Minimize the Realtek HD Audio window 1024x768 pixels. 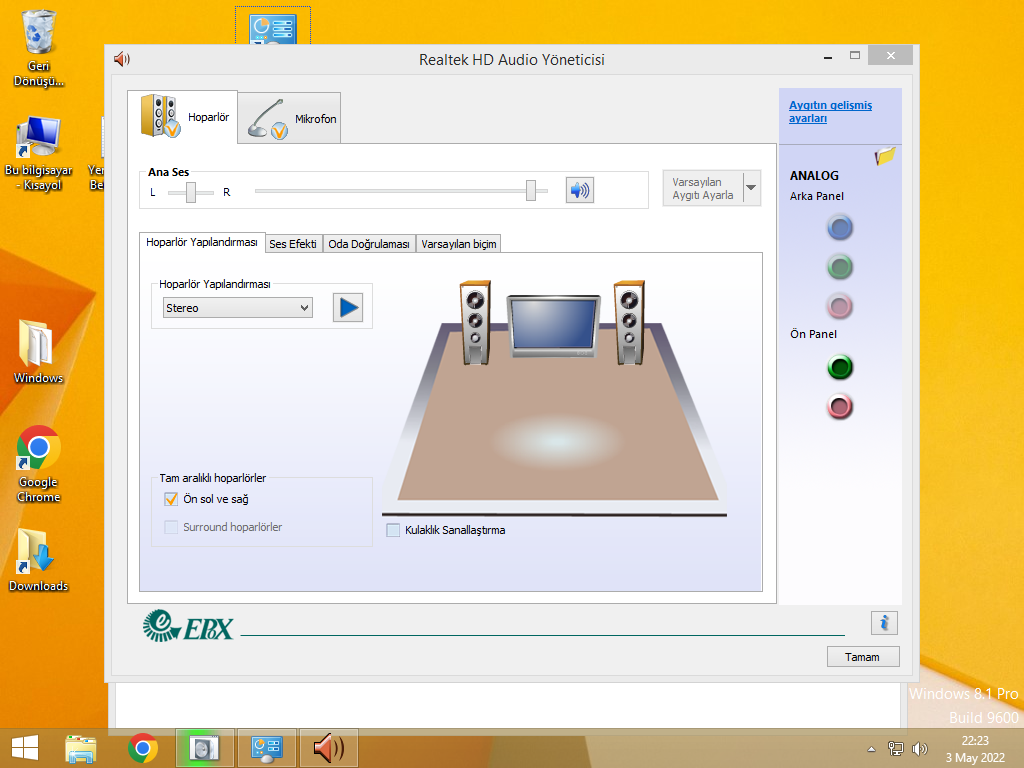pyautogui.click(x=828, y=56)
